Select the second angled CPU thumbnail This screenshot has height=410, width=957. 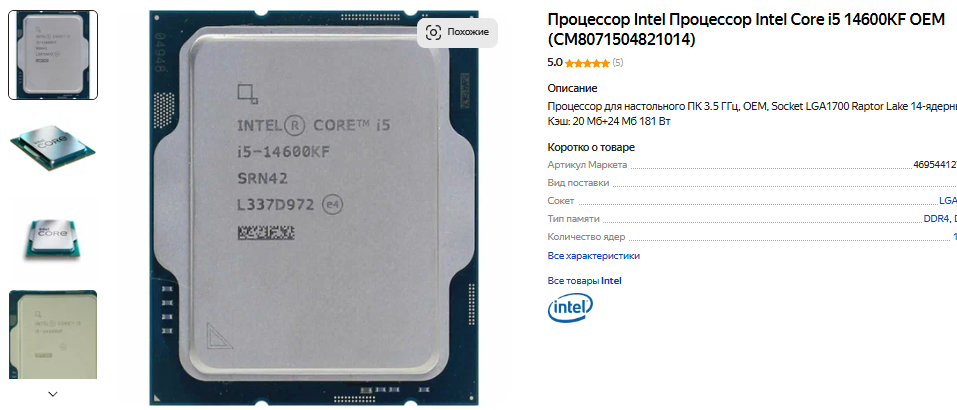pos(53,147)
